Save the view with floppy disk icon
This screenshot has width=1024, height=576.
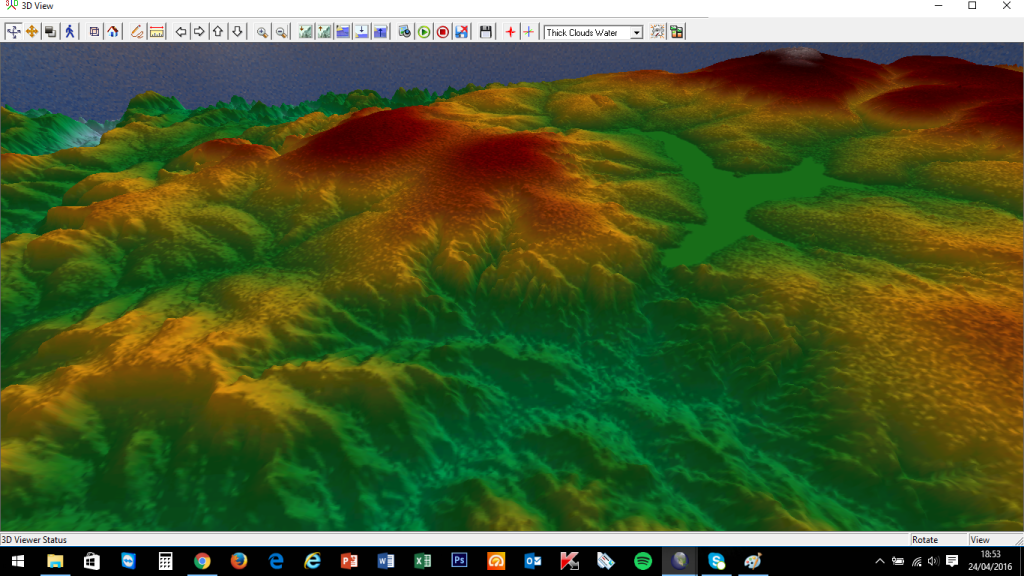point(486,32)
